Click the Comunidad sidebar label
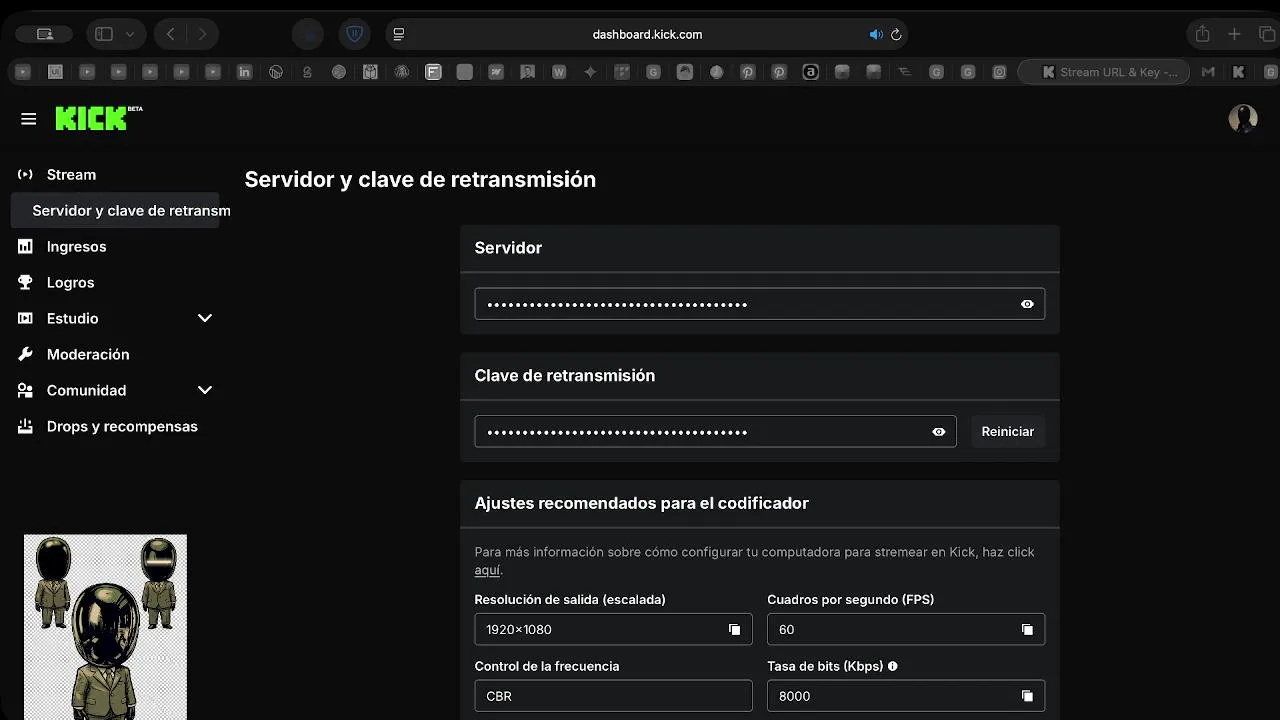 86,390
